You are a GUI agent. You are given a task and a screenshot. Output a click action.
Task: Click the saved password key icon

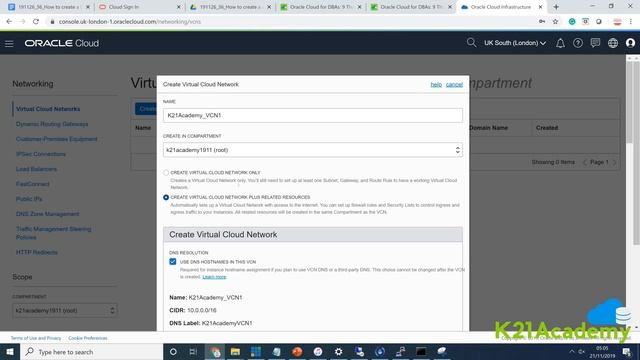(542, 22)
